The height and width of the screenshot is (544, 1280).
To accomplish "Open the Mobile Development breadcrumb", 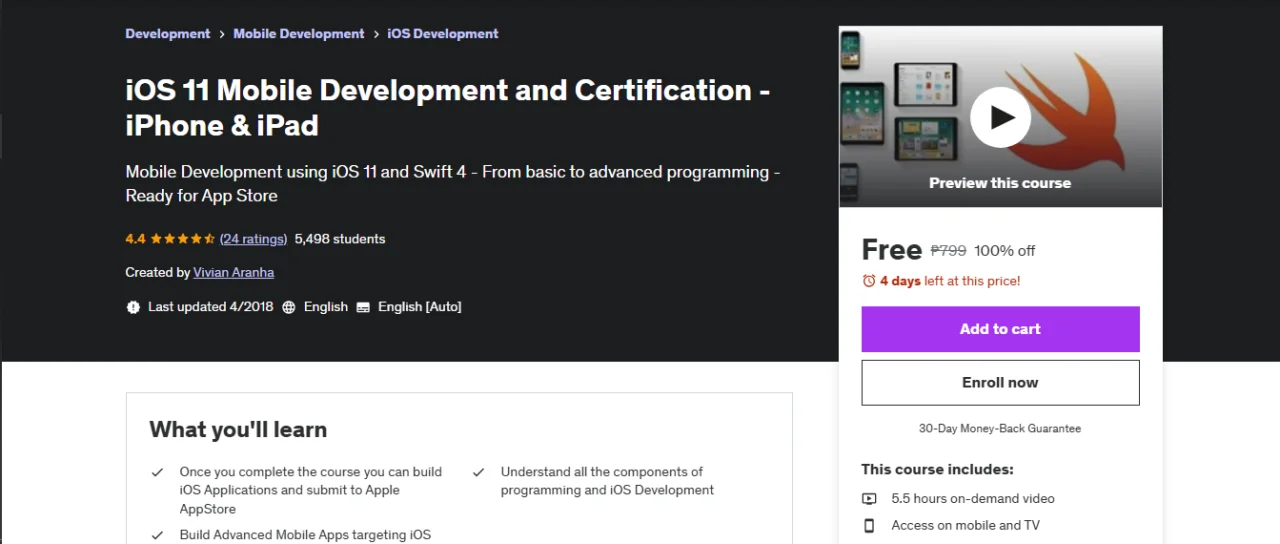I will [x=299, y=34].
